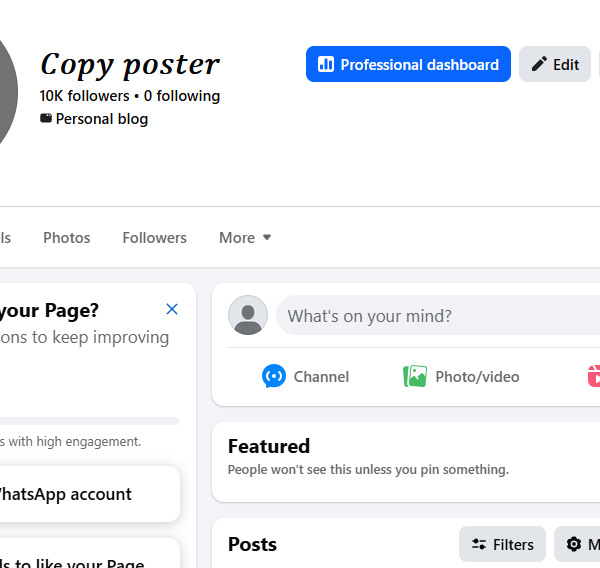Dismiss the page improvement card
Screen dimensions: 600x568
click(172, 309)
